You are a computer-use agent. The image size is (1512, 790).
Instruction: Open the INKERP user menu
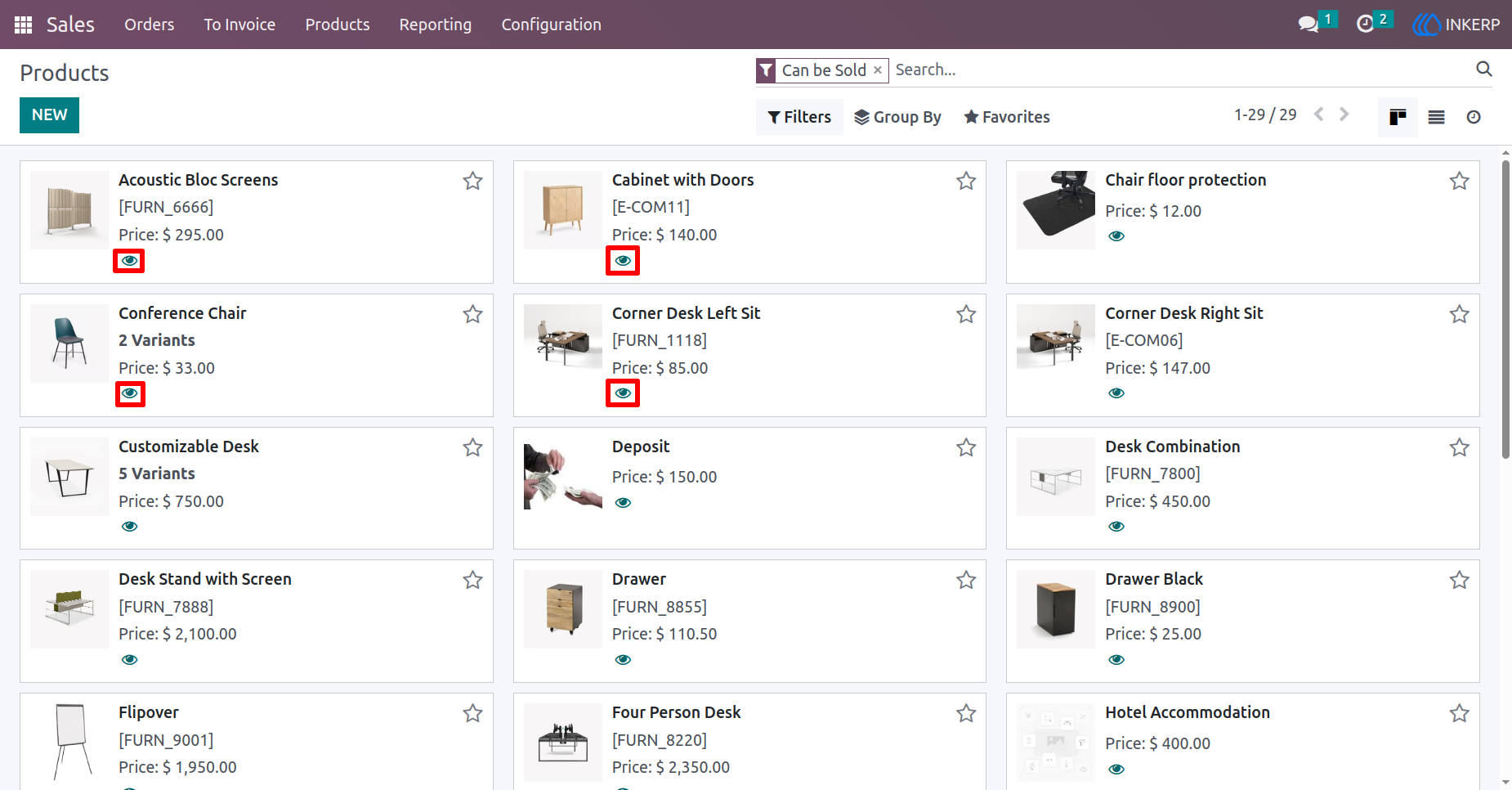1456,25
